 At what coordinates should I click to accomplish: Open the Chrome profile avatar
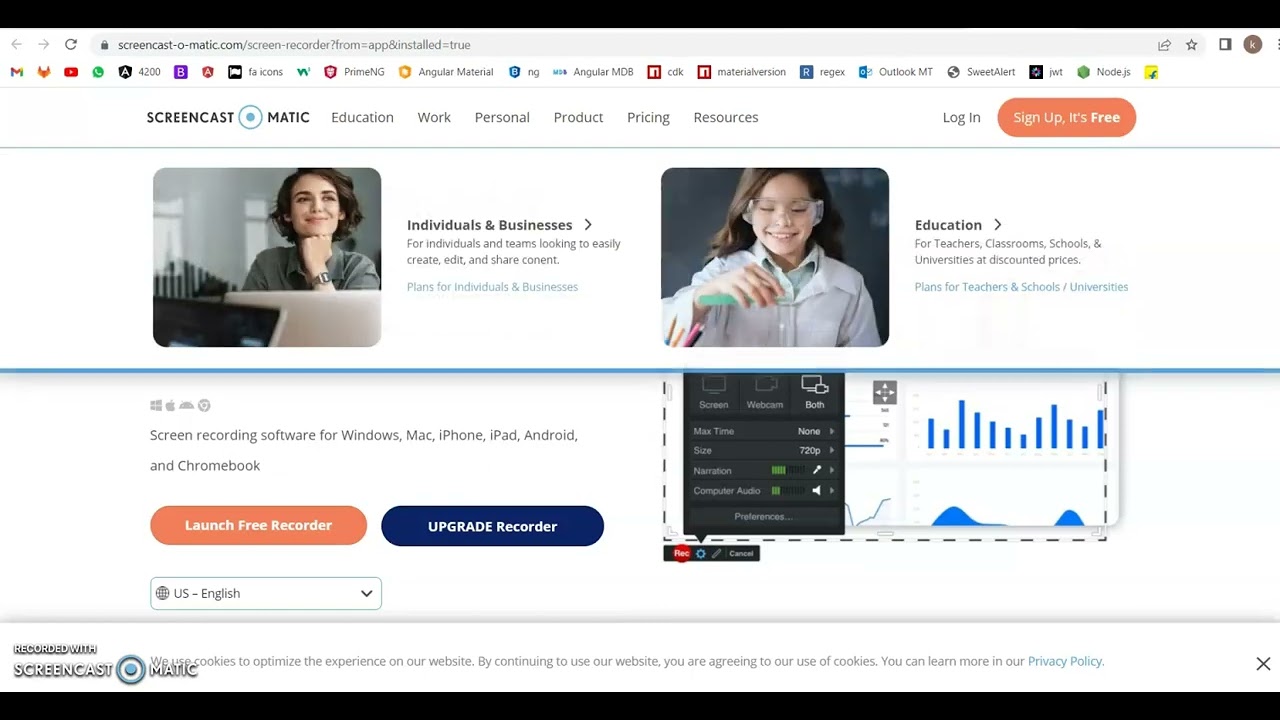click(1253, 45)
